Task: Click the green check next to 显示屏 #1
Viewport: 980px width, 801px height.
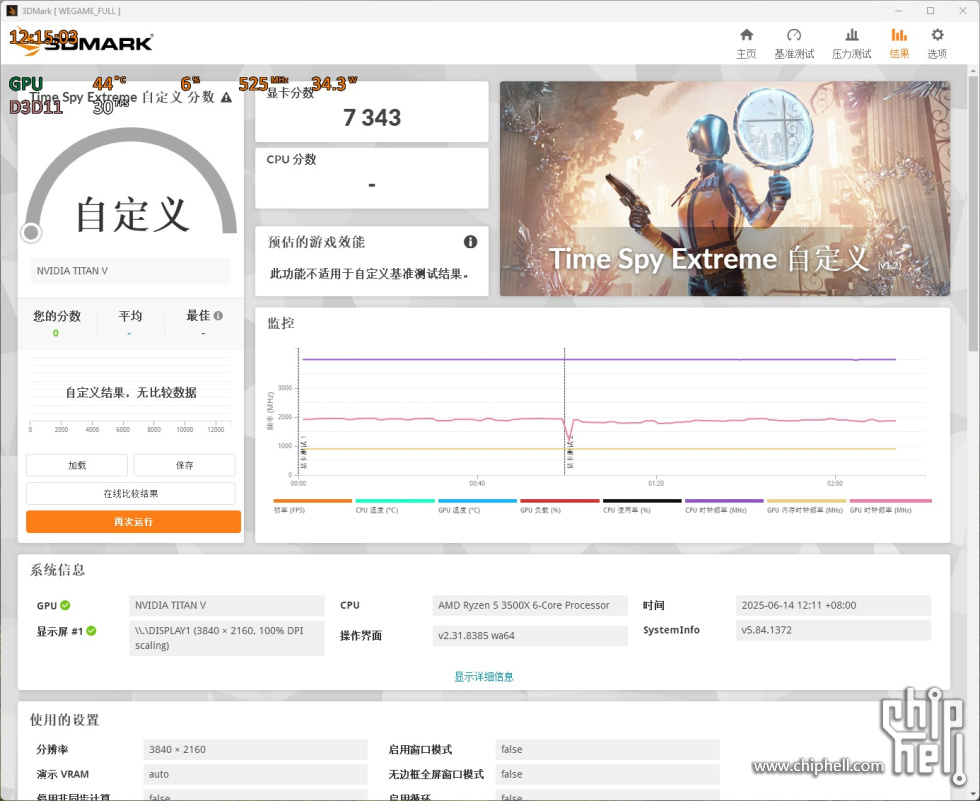Action: (x=91, y=630)
